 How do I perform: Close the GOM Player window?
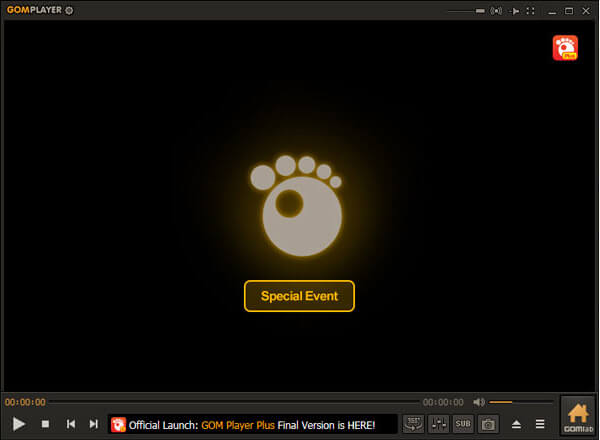point(586,11)
